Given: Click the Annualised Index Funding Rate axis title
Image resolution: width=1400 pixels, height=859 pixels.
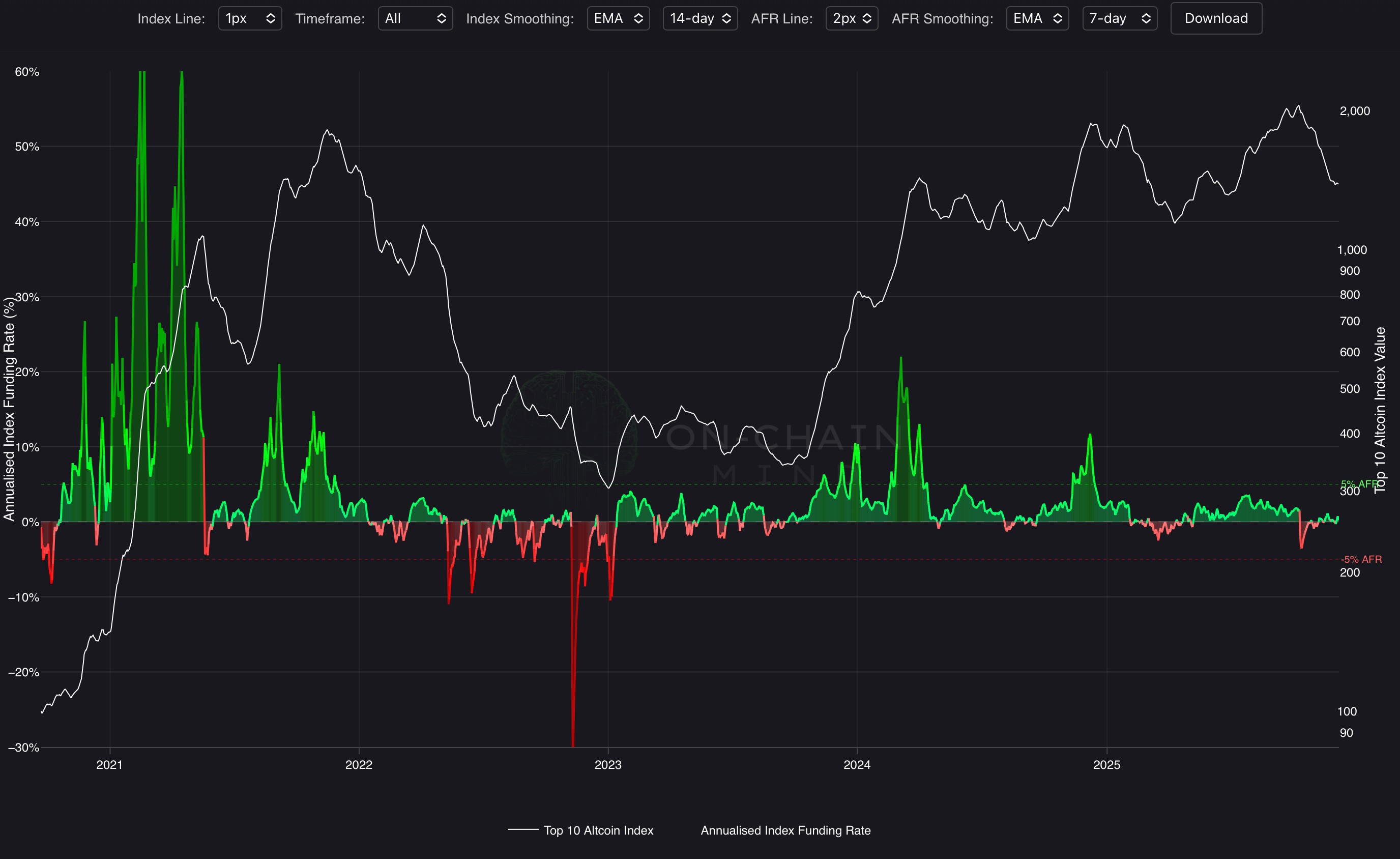Looking at the screenshot, I should point(9,409).
